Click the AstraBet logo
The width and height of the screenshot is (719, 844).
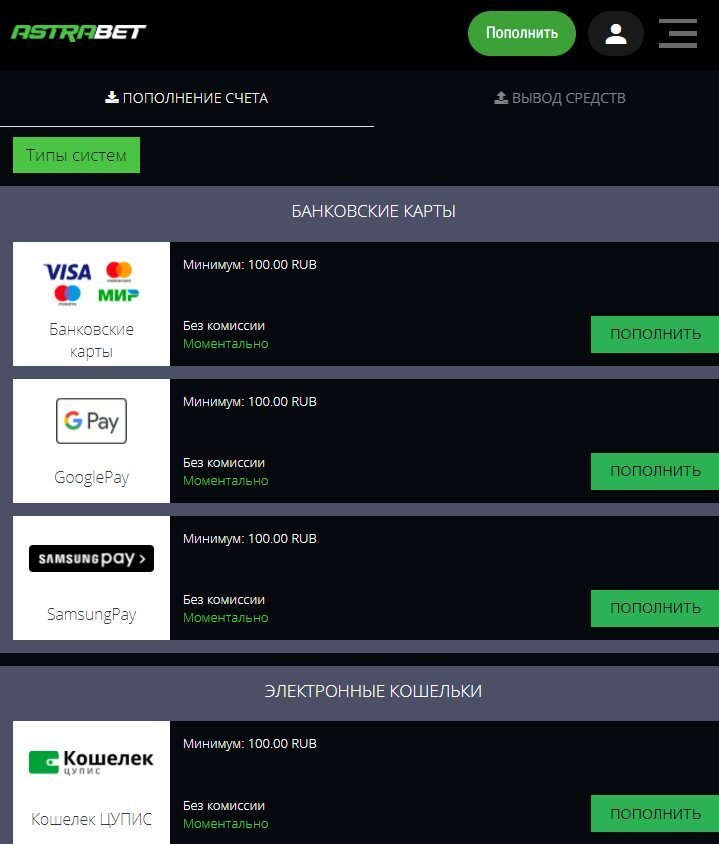(78, 32)
